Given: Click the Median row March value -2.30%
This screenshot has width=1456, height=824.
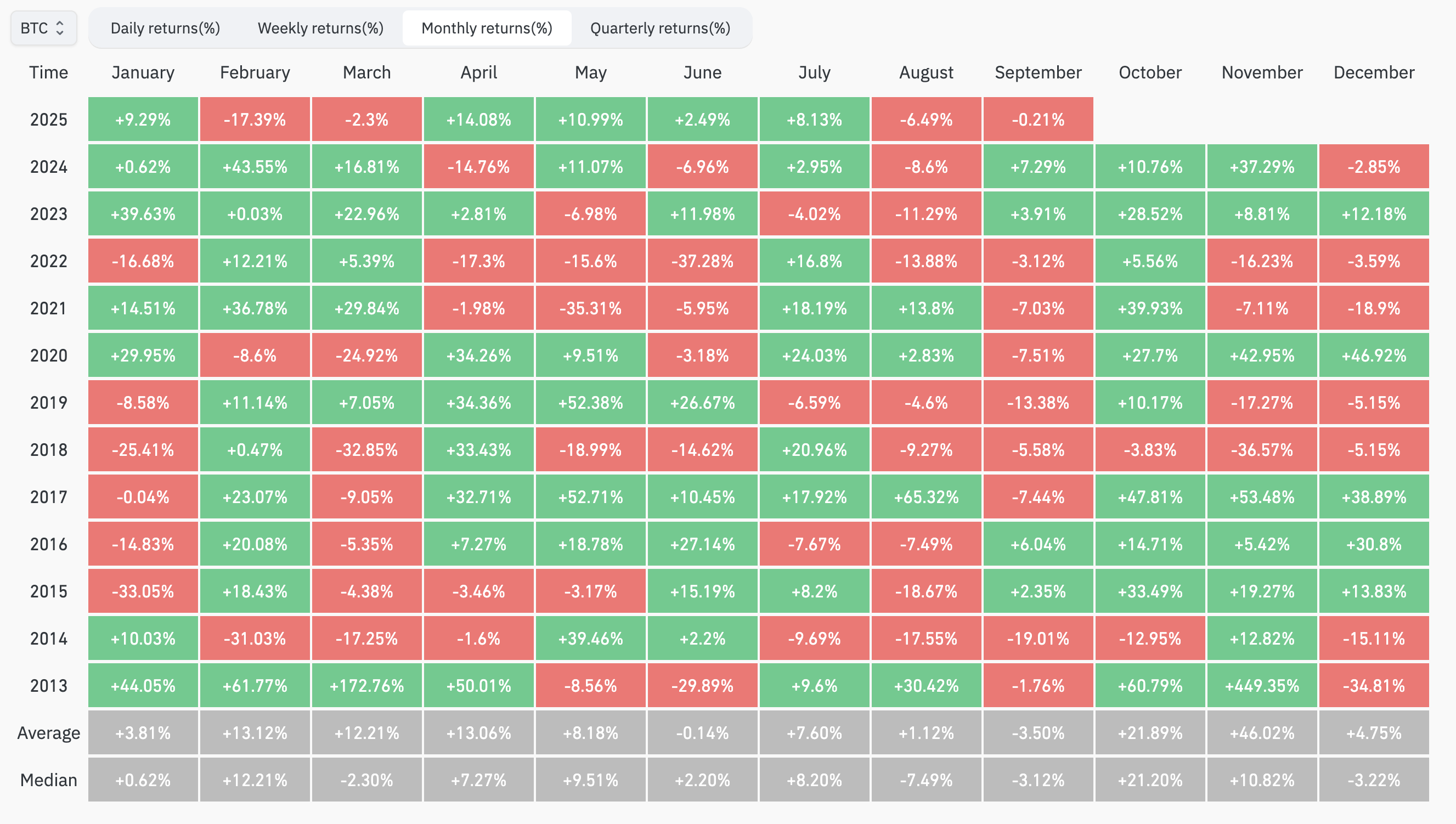Looking at the screenshot, I should click(x=366, y=780).
